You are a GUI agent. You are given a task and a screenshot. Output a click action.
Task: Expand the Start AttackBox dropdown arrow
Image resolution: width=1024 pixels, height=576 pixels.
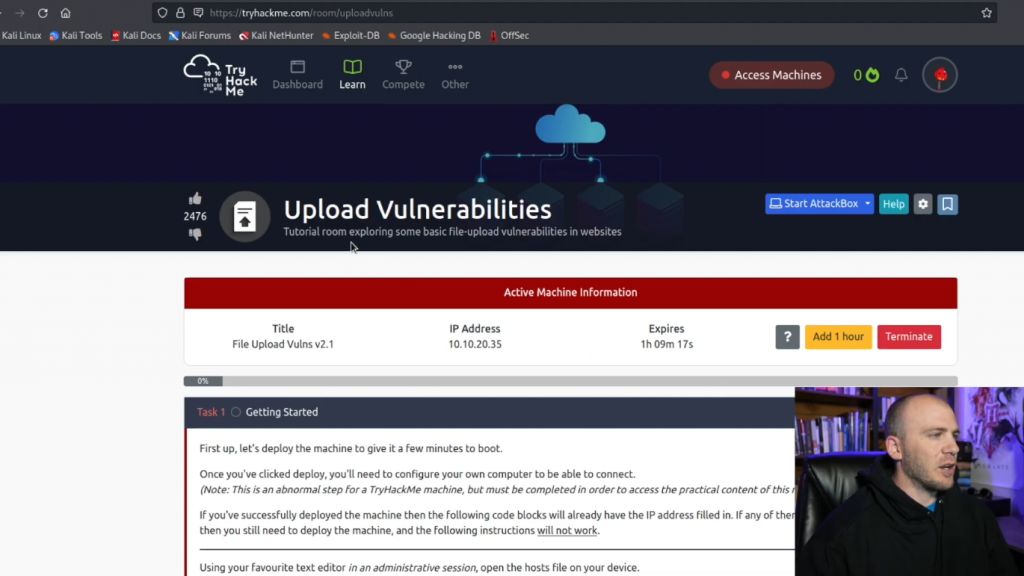(867, 204)
